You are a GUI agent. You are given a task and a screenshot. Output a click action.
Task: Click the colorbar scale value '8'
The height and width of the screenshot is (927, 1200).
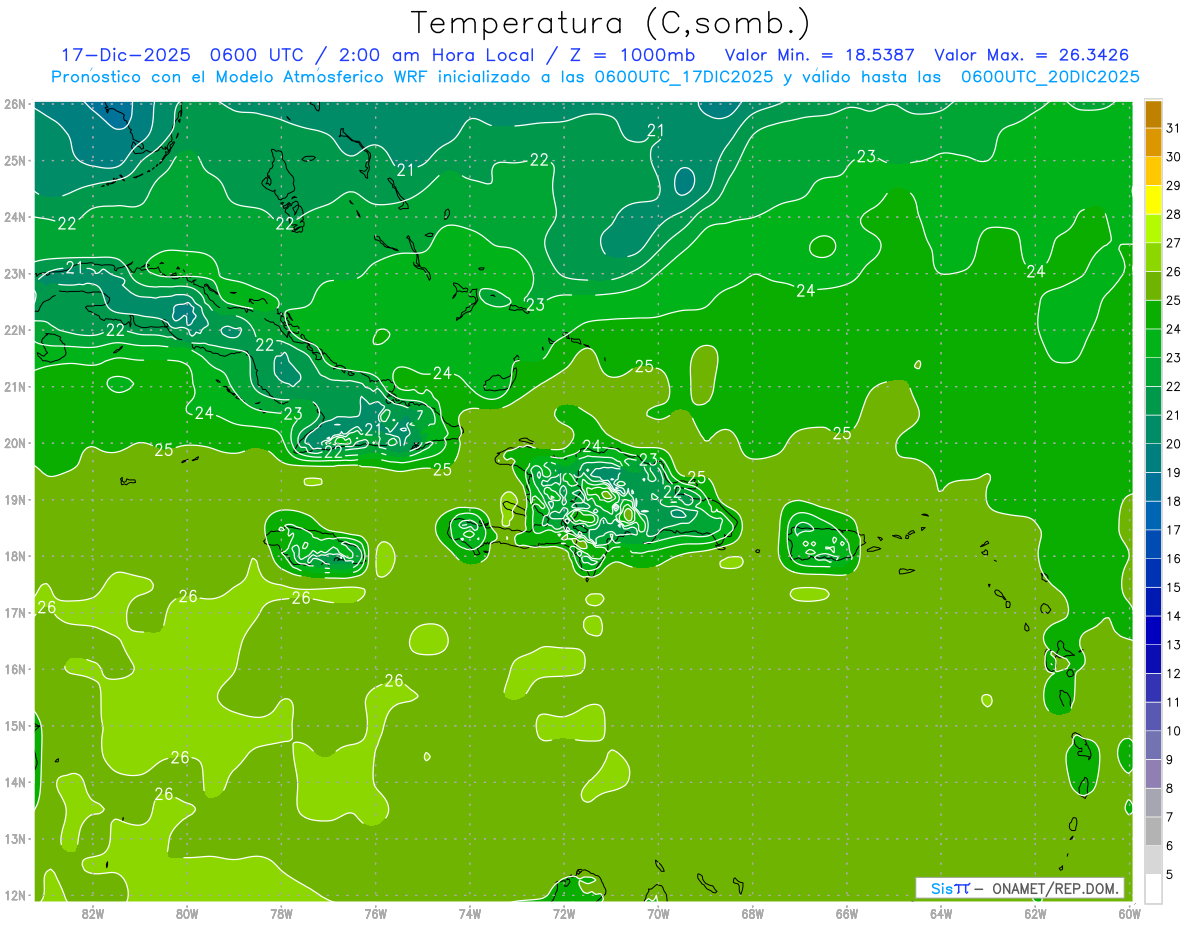(x=1170, y=788)
